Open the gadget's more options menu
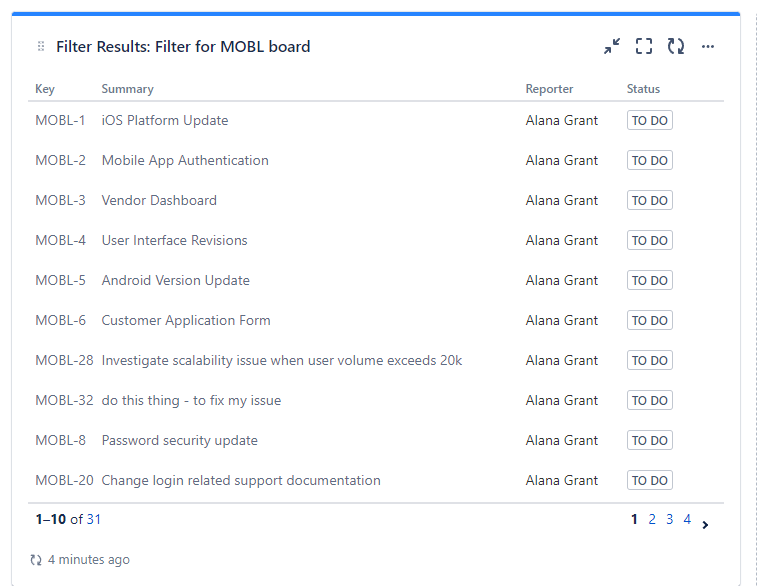757x586 pixels. coord(708,46)
